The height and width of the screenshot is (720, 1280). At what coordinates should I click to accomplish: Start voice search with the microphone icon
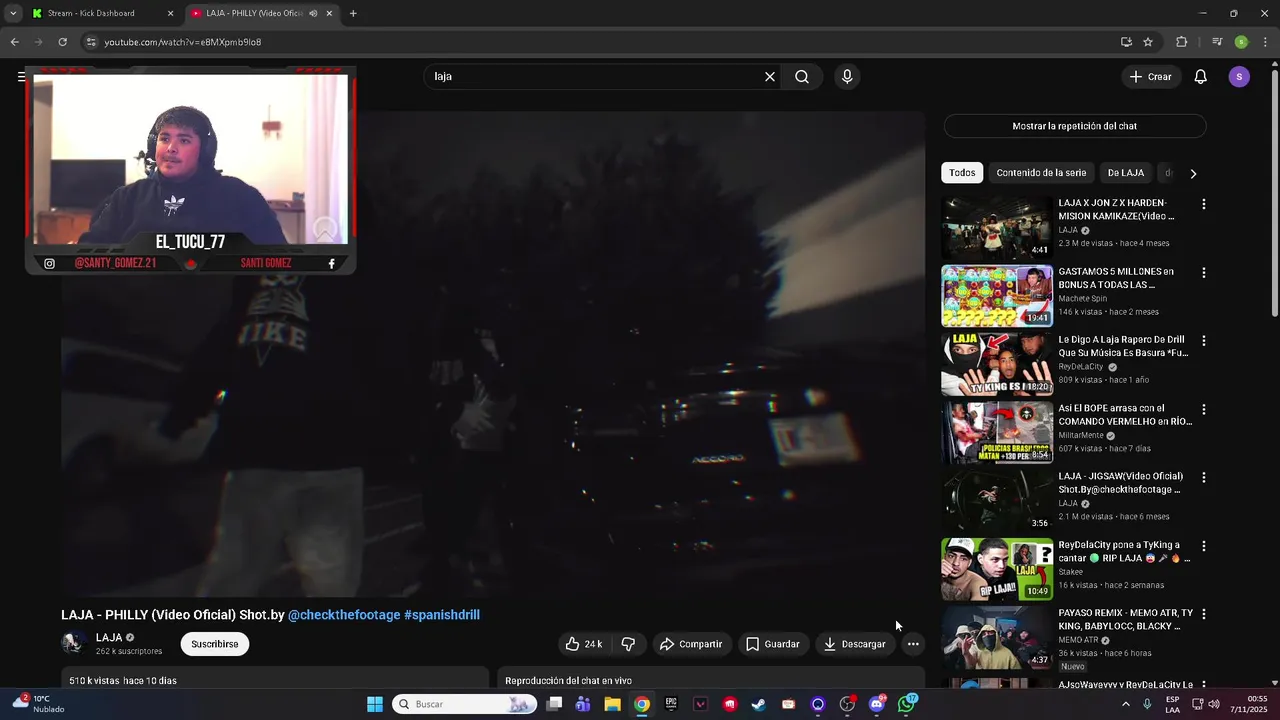click(847, 77)
